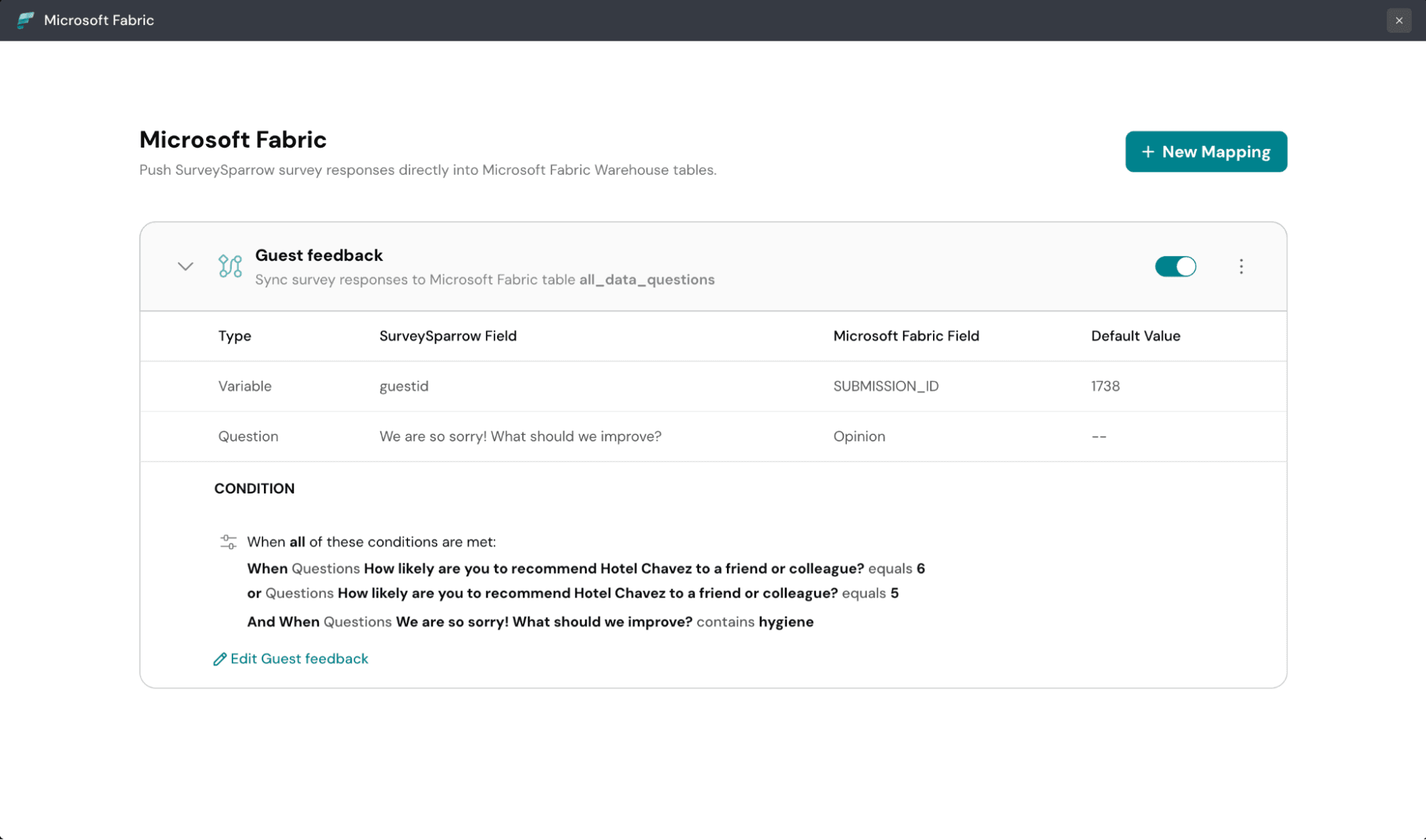Click the all_data_questions table name
Viewport: 1426px width, 840px height.
tap(646, 280)
